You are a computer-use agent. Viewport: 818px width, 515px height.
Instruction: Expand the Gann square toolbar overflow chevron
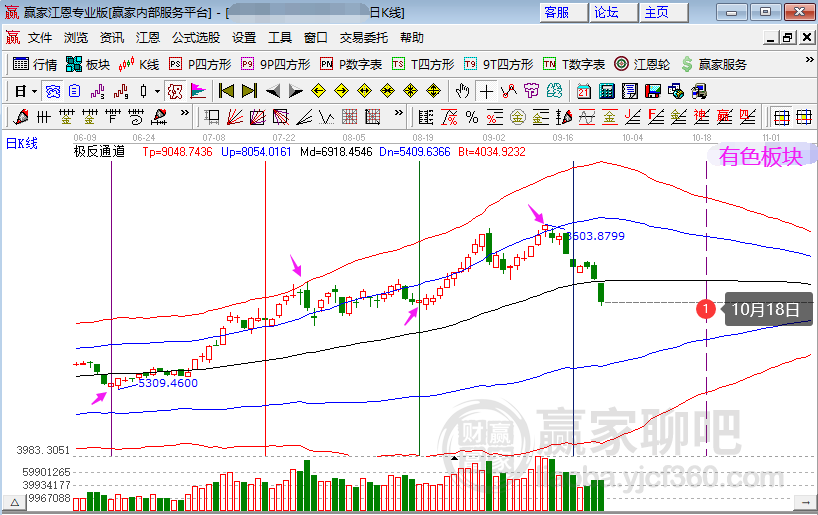pyautogui.click(x=399, y=113)
